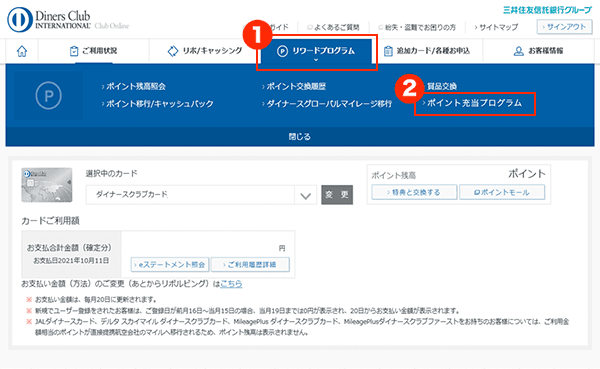Open ダイナースグローバルマイレージ移行 menu entry

[x=327, y=104]
